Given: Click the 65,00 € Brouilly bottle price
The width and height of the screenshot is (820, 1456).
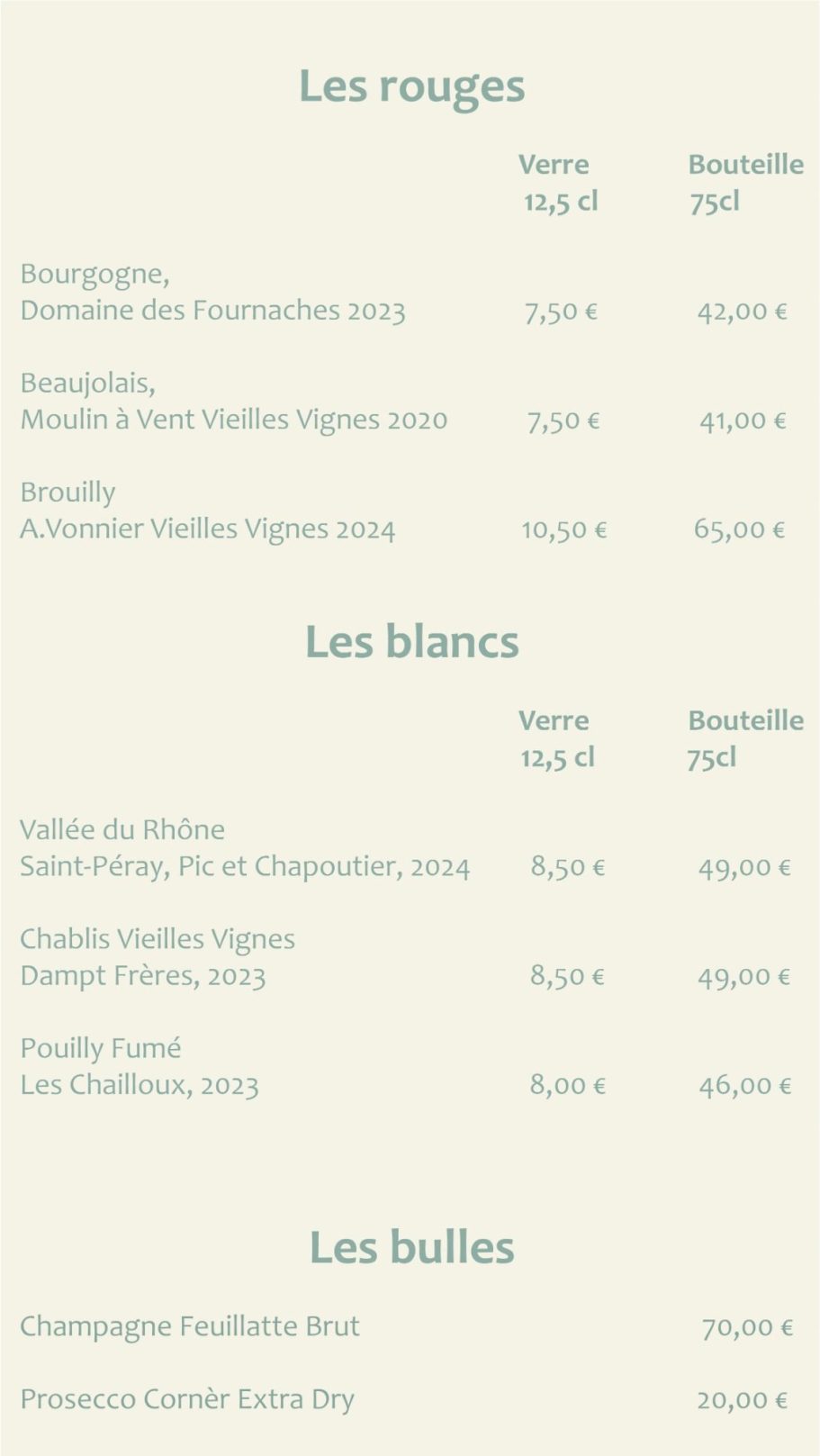Looking at the screenshot, I should tap(739, 529).
